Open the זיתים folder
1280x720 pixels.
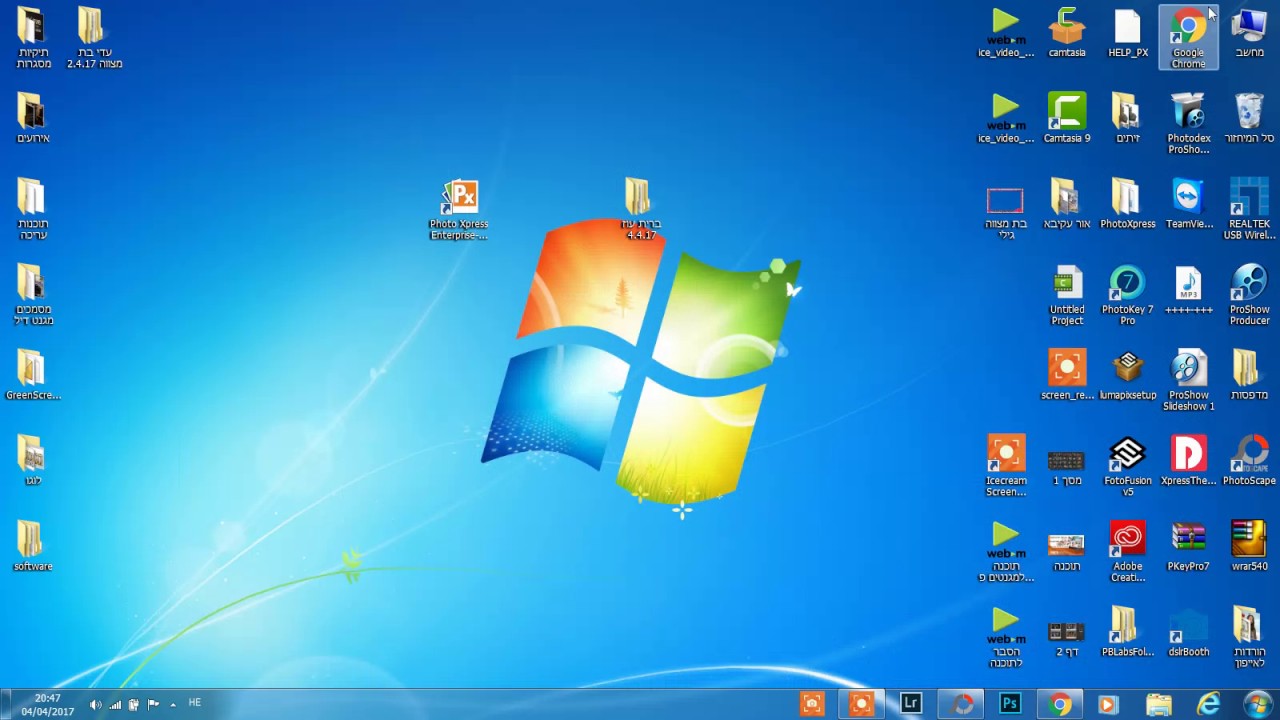pos(1128,118)
